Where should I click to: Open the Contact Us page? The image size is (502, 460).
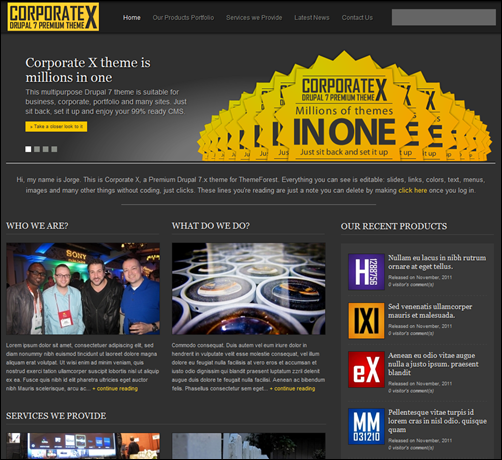pos(357,18)
